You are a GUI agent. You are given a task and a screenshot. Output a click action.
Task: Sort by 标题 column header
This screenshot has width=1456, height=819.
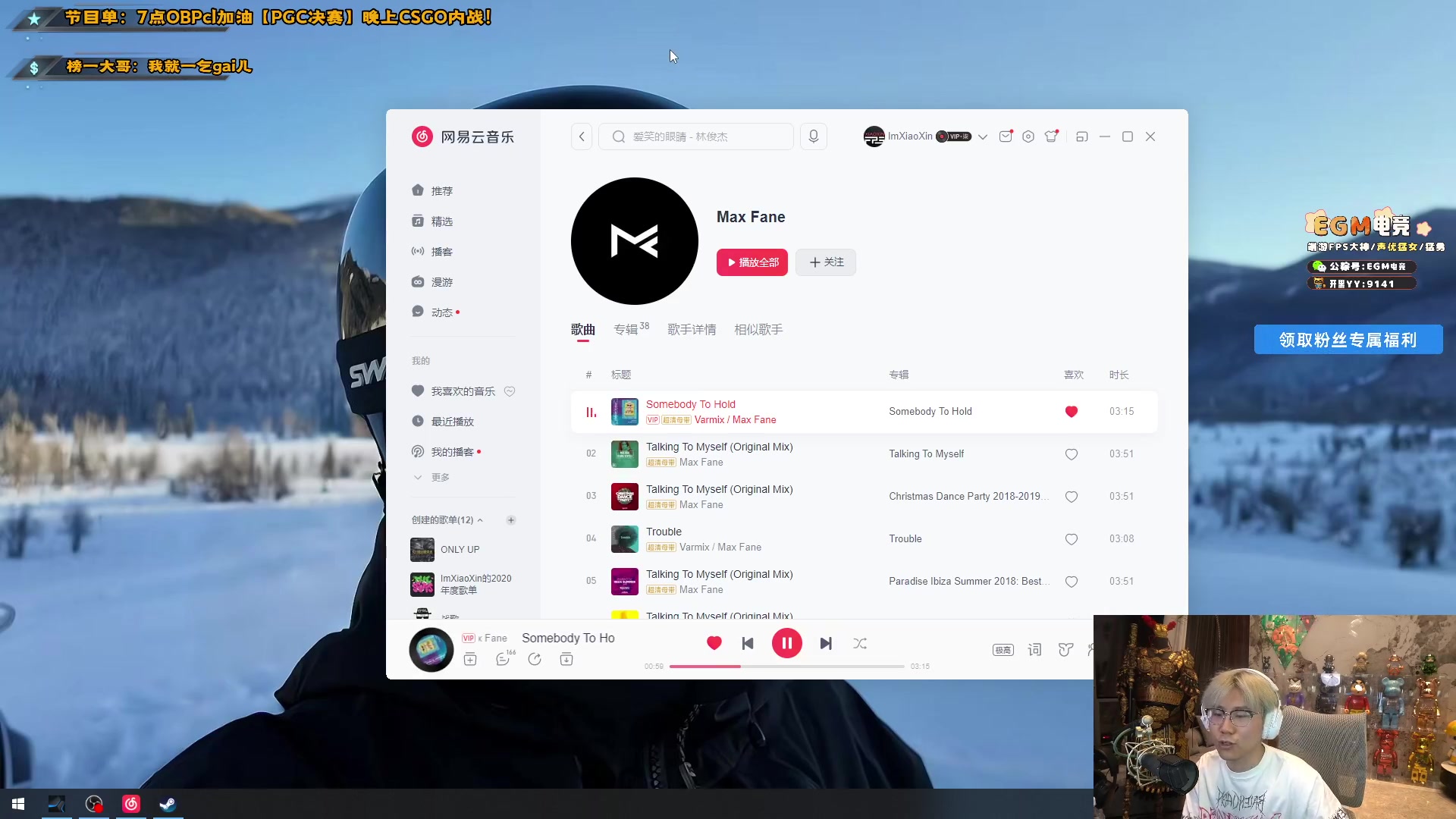pyautogui.click(x=621, y=375)
